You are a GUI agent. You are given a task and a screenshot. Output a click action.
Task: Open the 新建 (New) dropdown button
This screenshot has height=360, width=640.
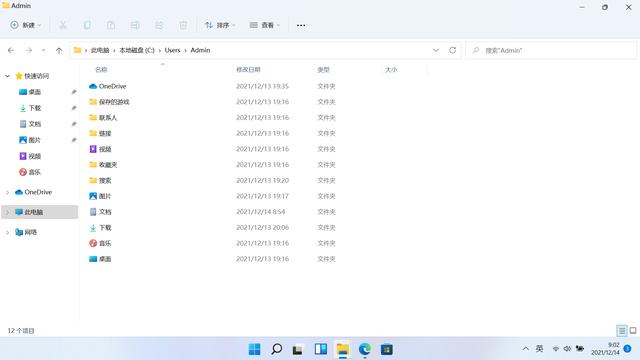(x=26, y=25)
